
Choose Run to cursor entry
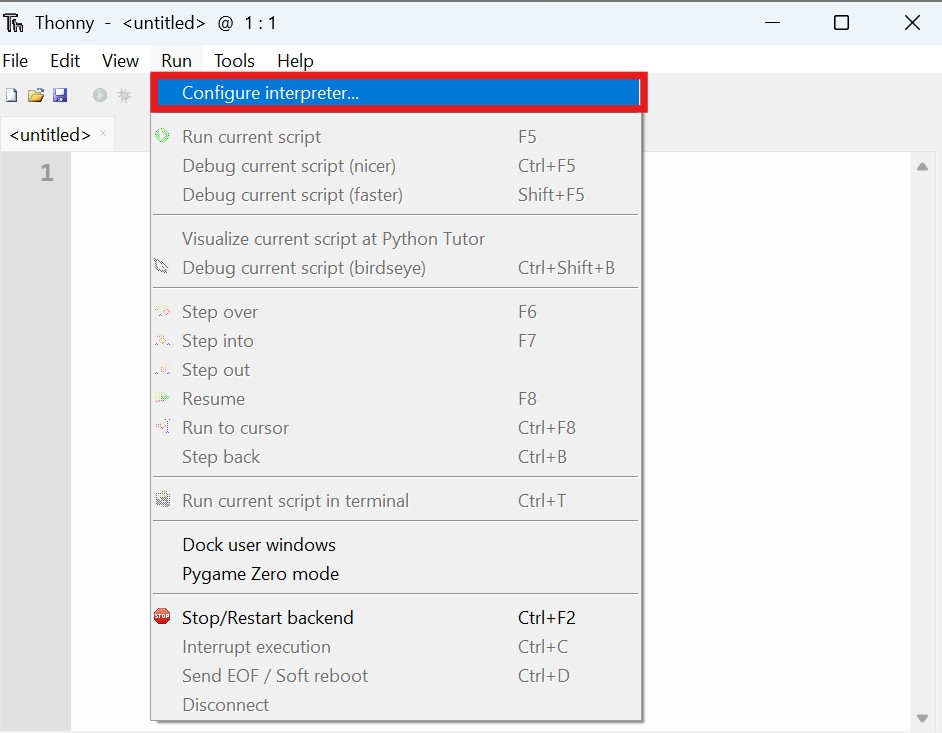click(x=397, y=428)
